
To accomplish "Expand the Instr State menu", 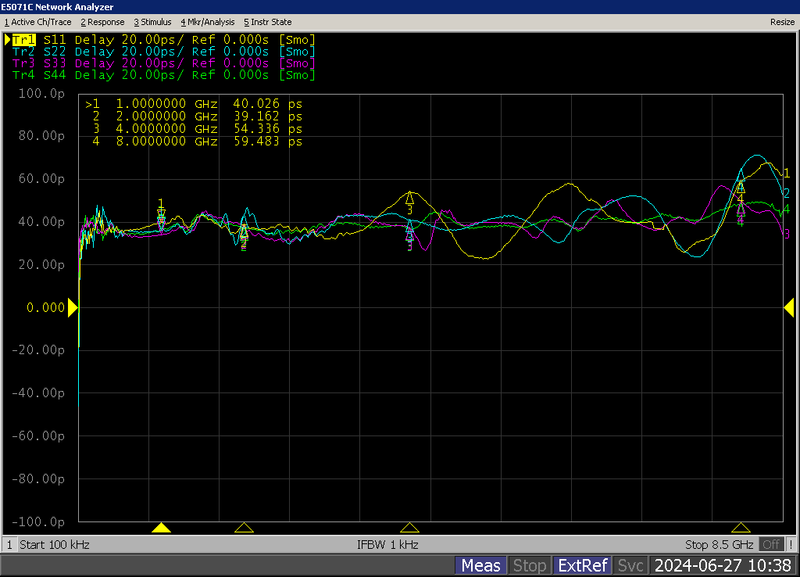I will tap(268, 21).
